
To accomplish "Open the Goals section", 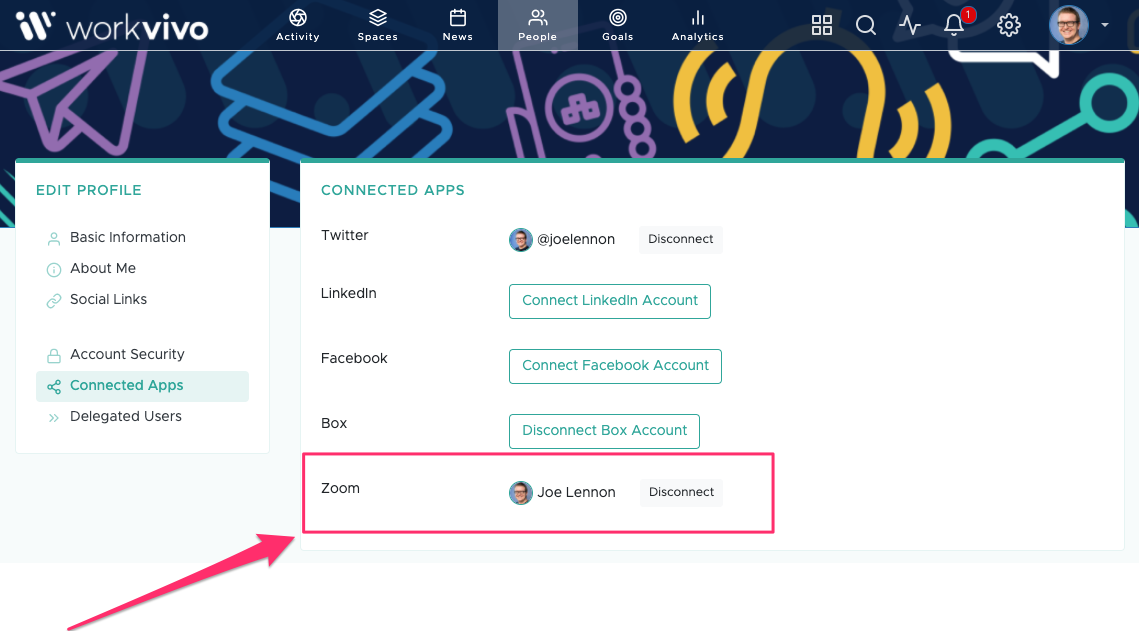I will (617, 25).
